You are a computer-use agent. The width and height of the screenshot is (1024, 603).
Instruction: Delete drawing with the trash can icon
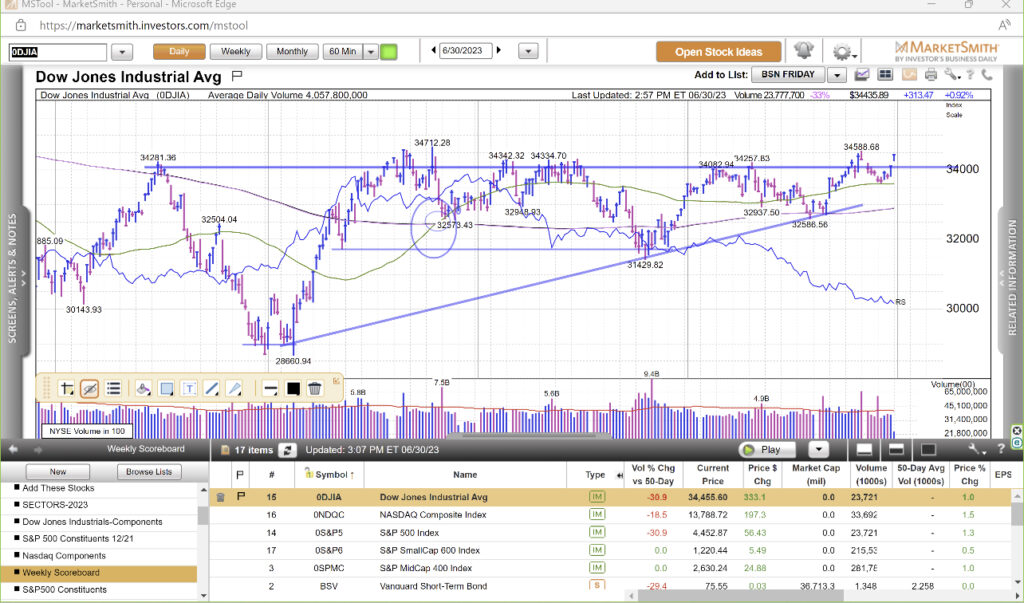314,389
